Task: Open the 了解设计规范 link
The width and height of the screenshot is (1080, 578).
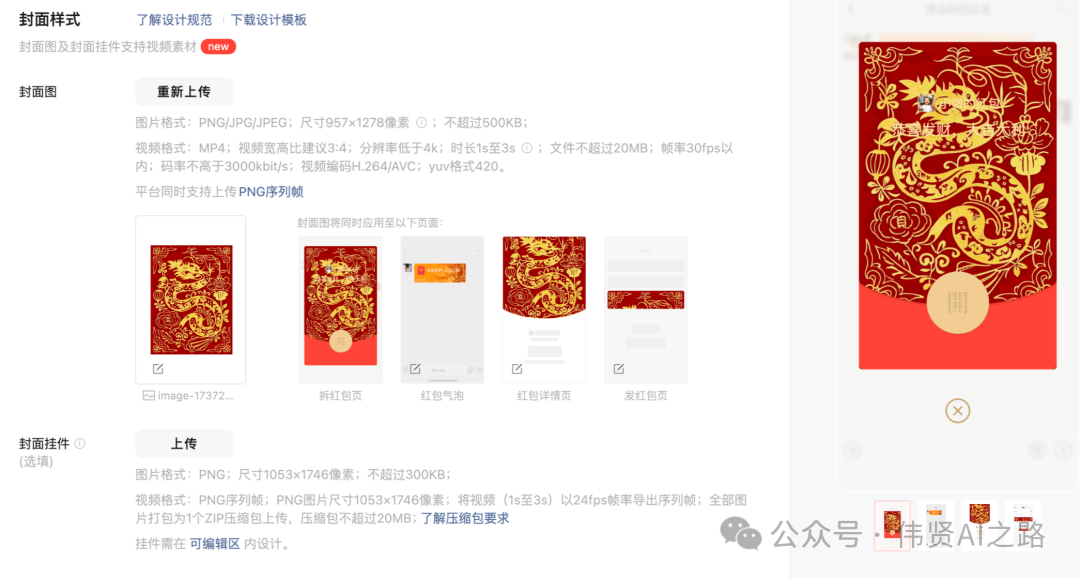Action: tap(174, 20)
